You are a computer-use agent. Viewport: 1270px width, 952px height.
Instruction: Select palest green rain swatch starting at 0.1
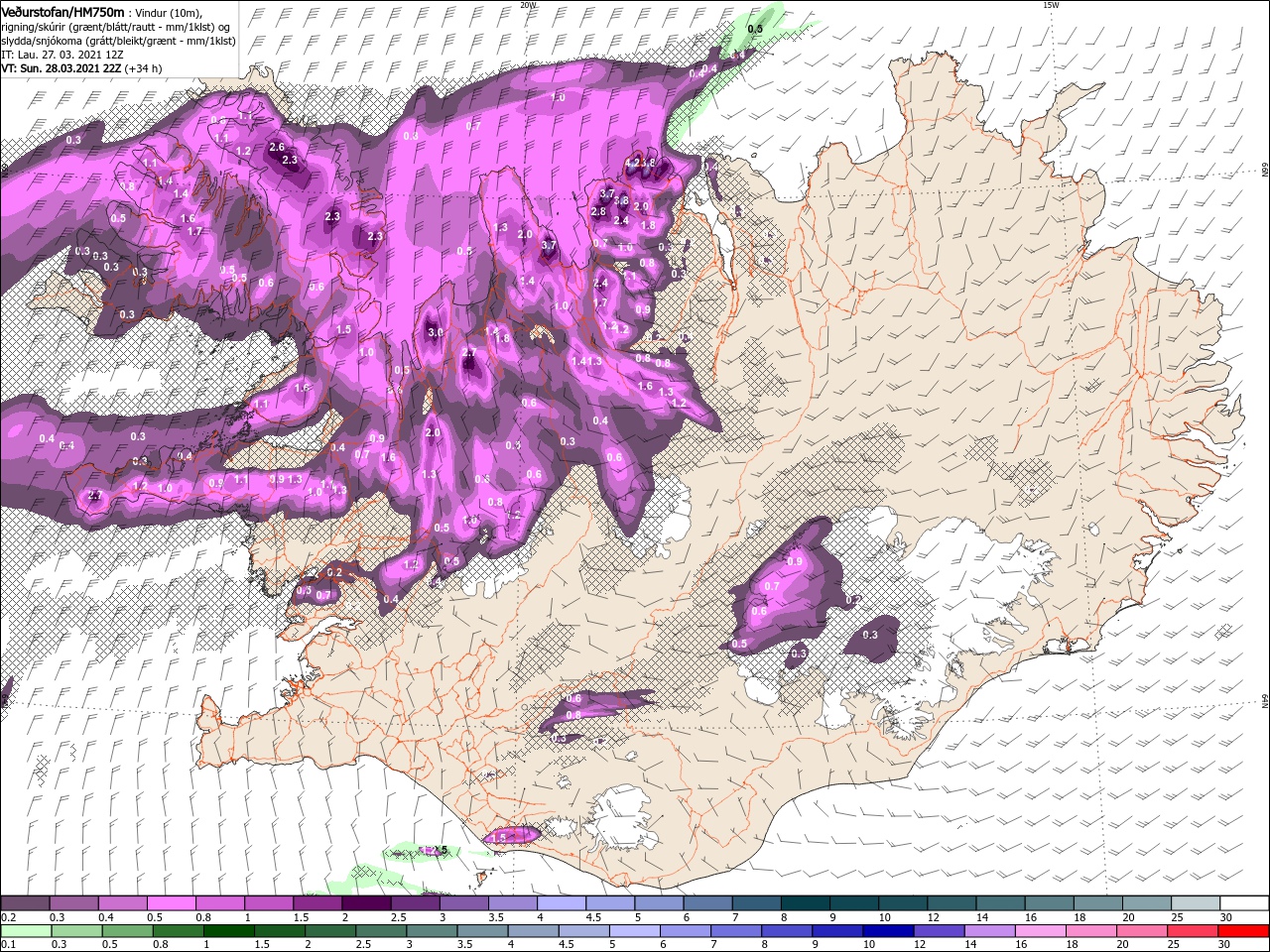coord(25,931)
